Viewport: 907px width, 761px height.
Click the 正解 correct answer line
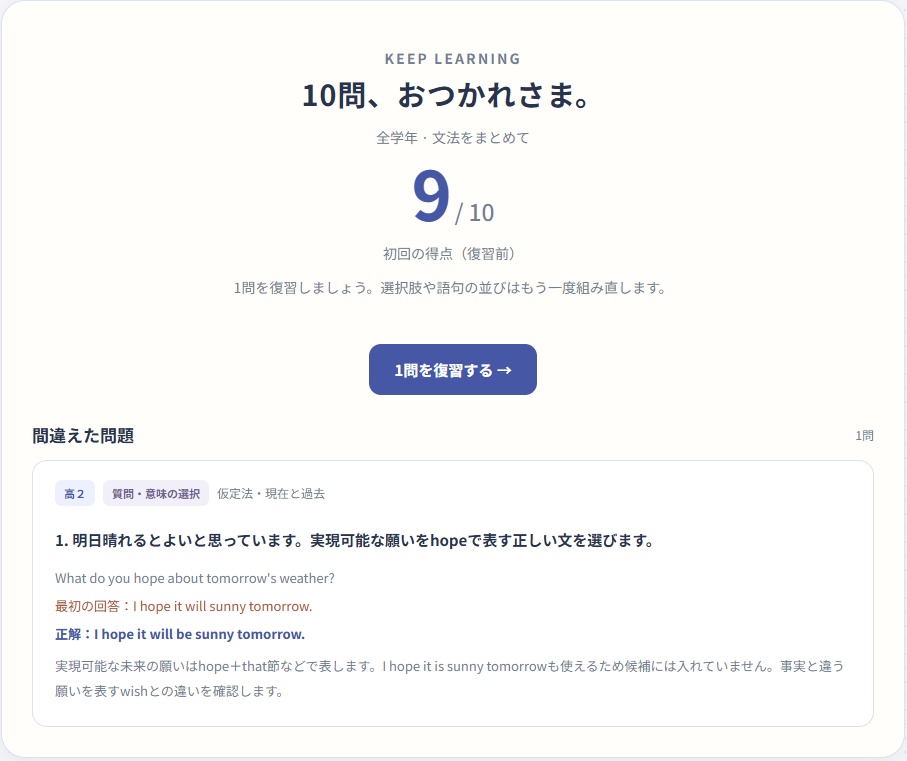180,634
